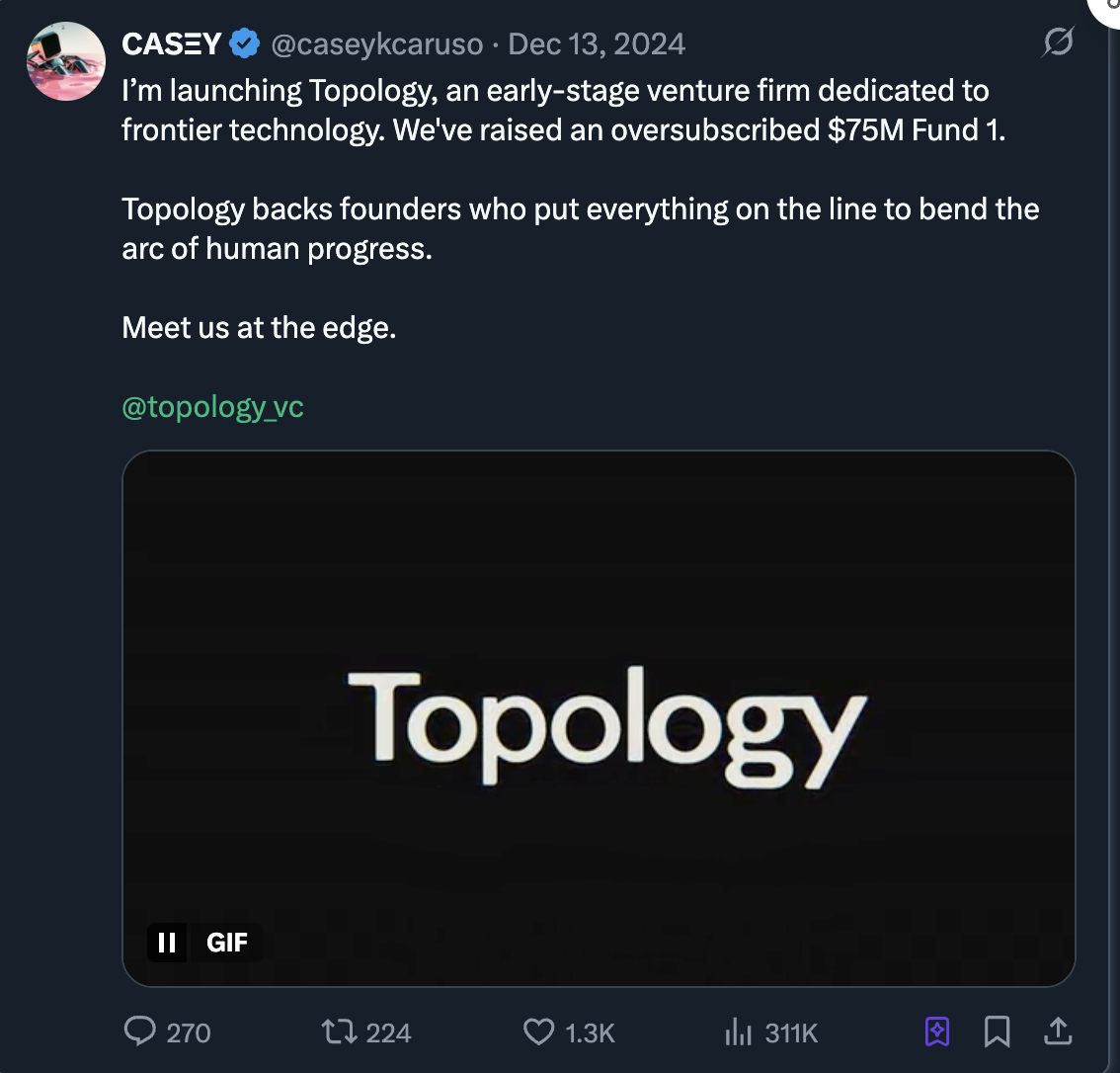
Task: Open the Dec 13, 2024 timestamp
Action: 597,44
